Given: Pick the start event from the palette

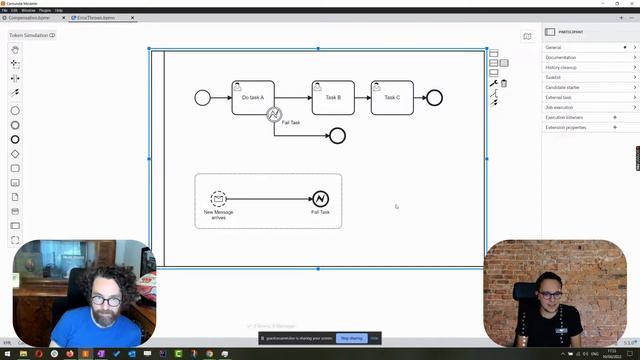Looking at the screenshot, I should coord(15,111).
